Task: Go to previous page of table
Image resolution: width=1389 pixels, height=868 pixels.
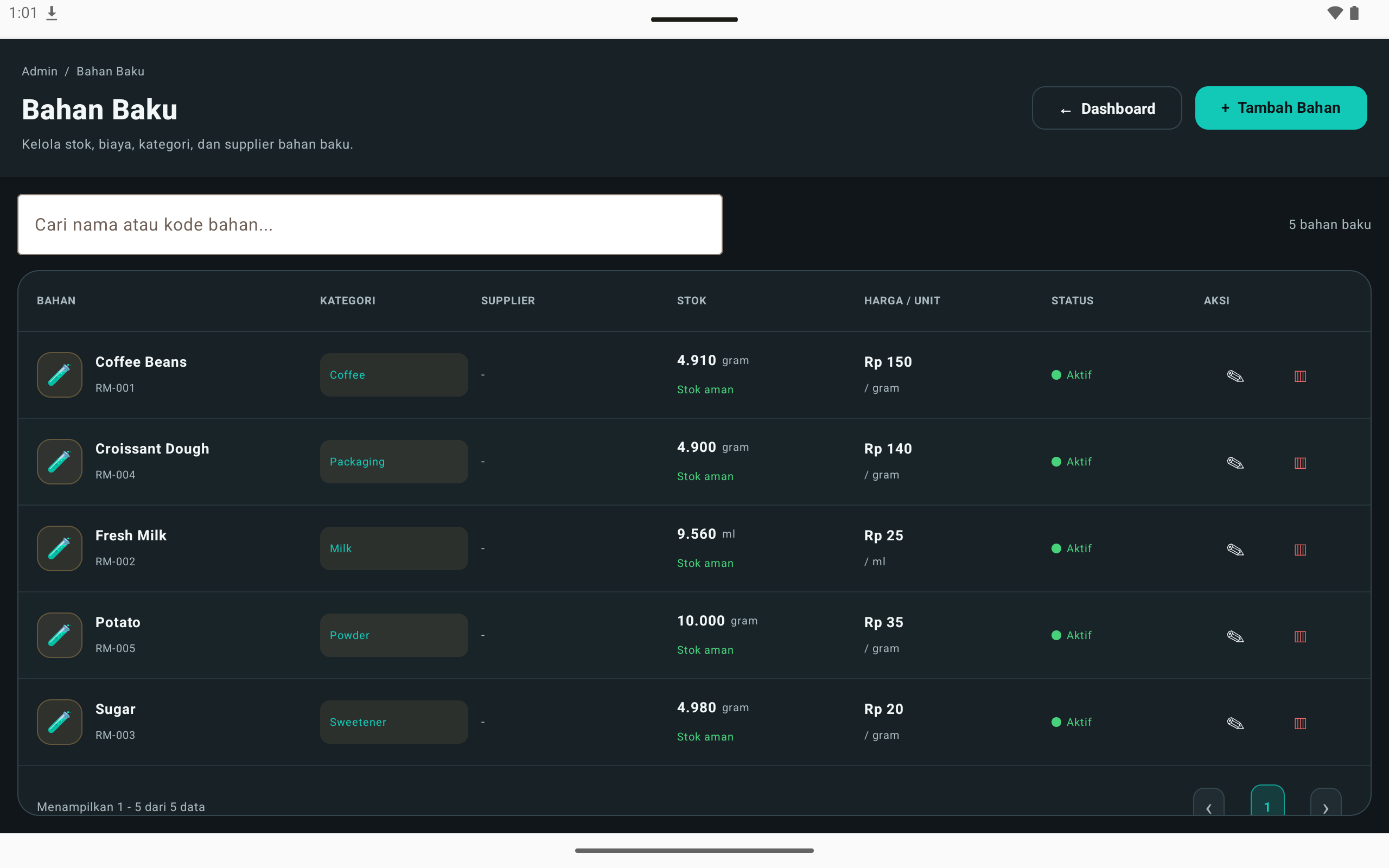Action: coord(1208,802)
